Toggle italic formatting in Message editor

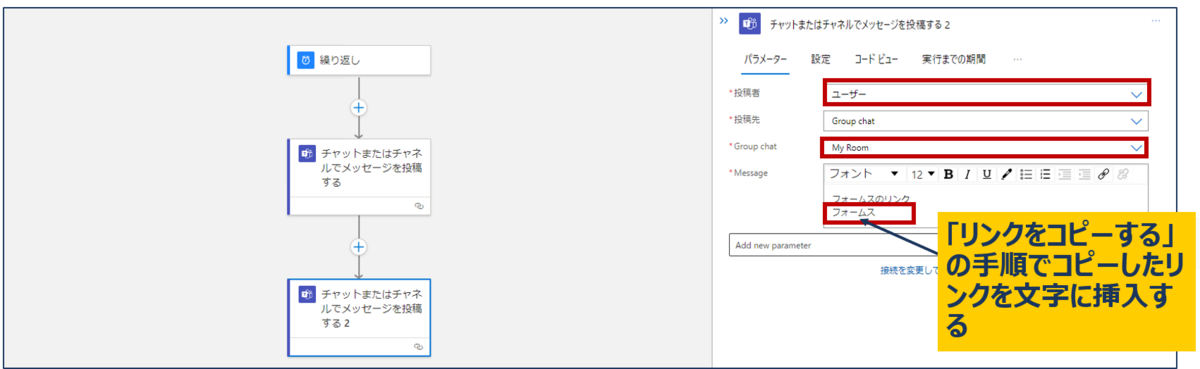(967, 174)
